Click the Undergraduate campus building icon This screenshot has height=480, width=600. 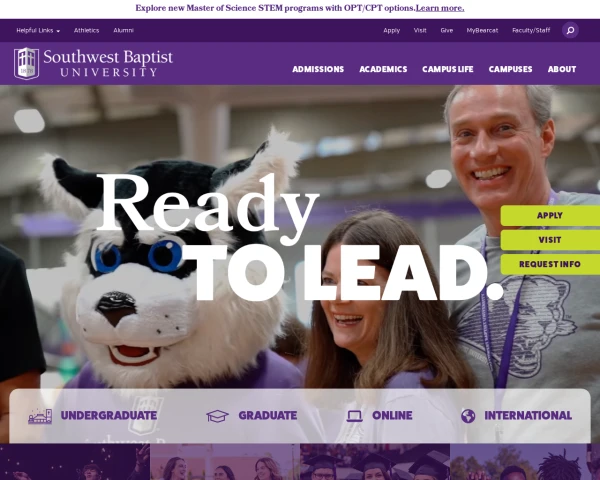pyautogui.click(x=40, y=416)
